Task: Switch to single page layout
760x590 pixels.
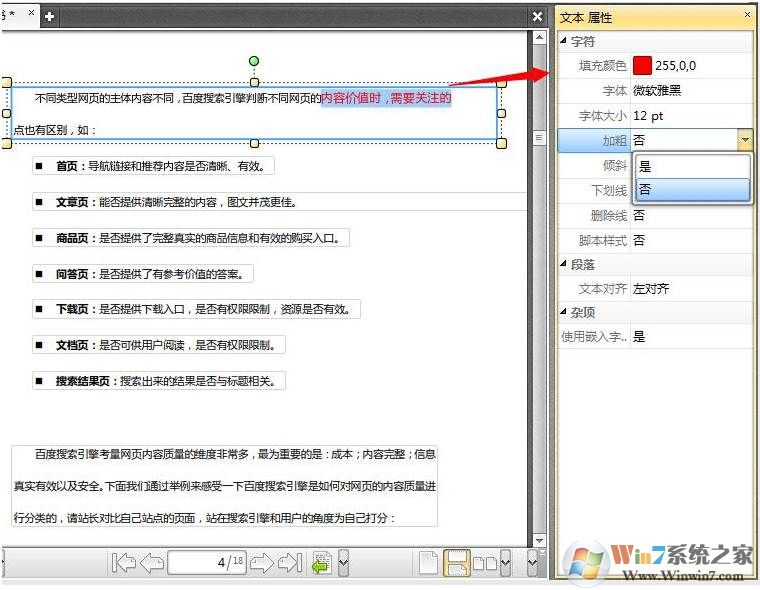Action: coord(428,563)
